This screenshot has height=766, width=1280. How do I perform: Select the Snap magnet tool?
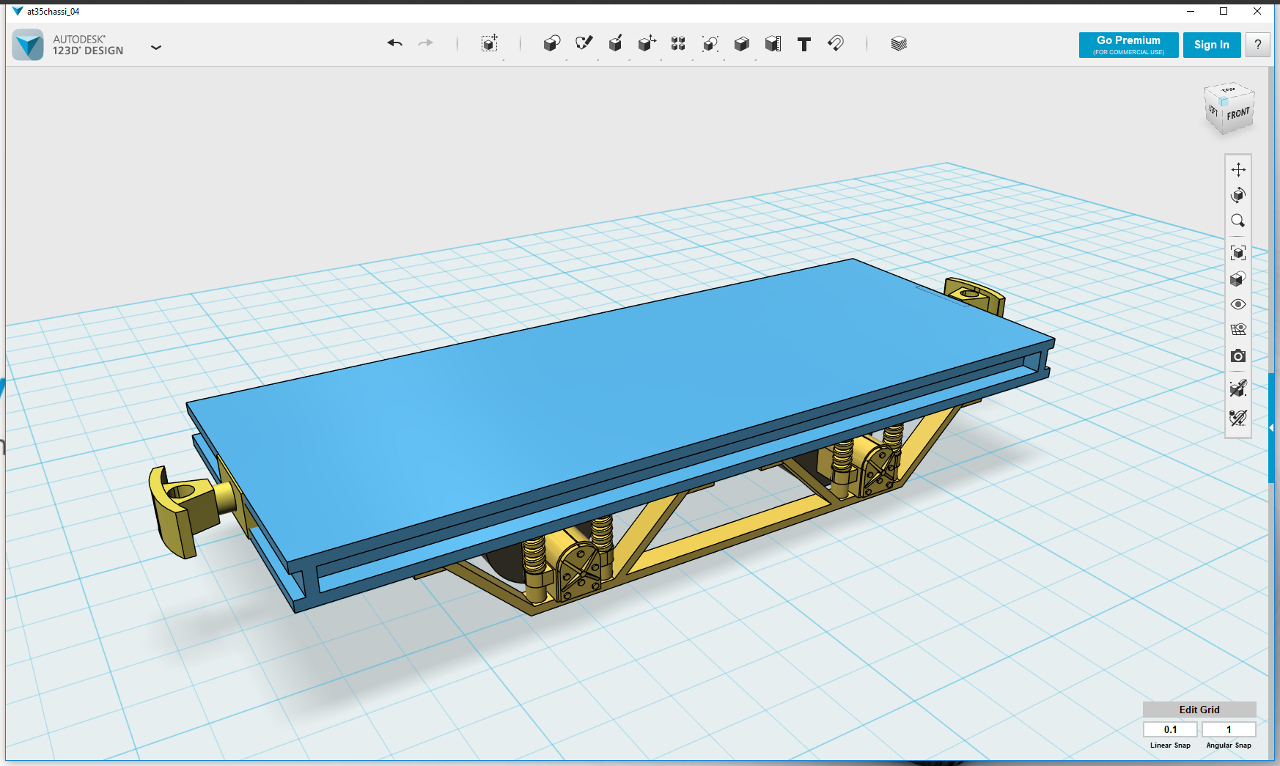click(836, 44)
